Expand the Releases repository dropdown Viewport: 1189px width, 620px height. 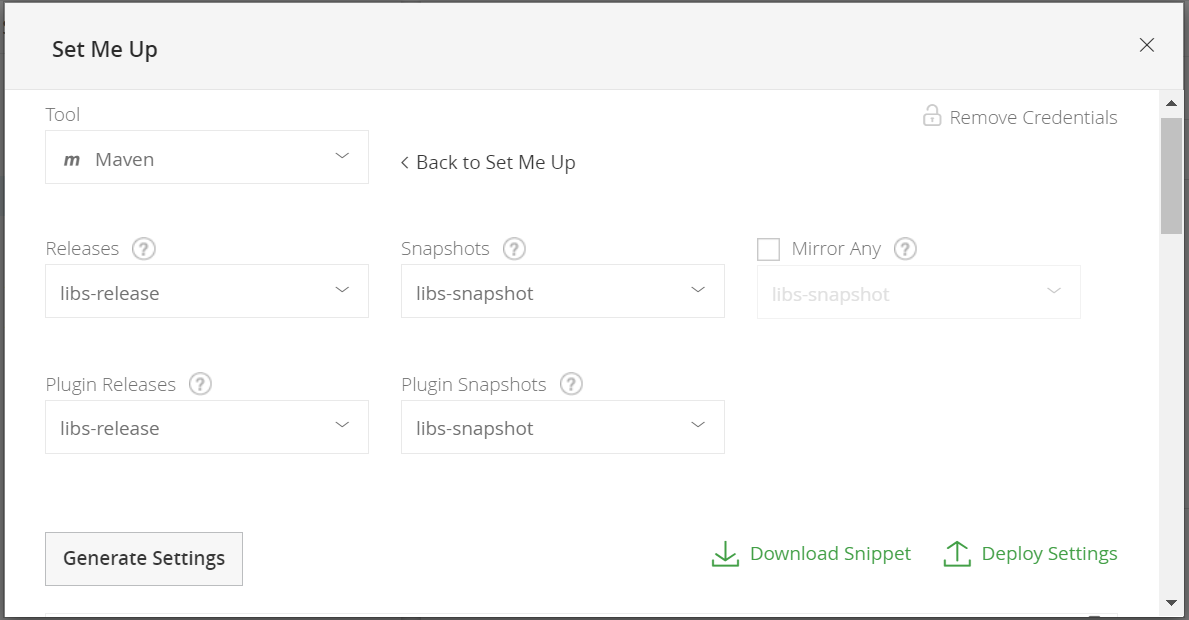click(207, 291)
